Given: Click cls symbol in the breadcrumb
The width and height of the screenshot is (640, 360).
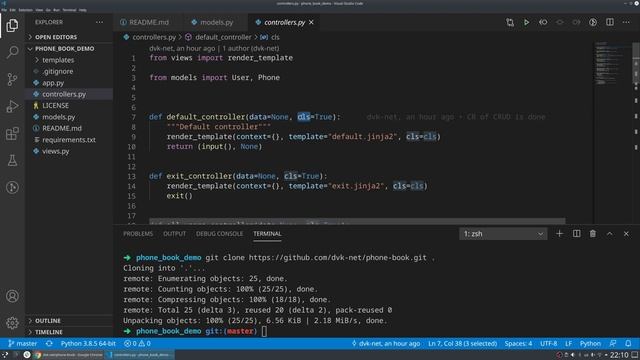Looking at the screenshot, I should coord(275,37).
